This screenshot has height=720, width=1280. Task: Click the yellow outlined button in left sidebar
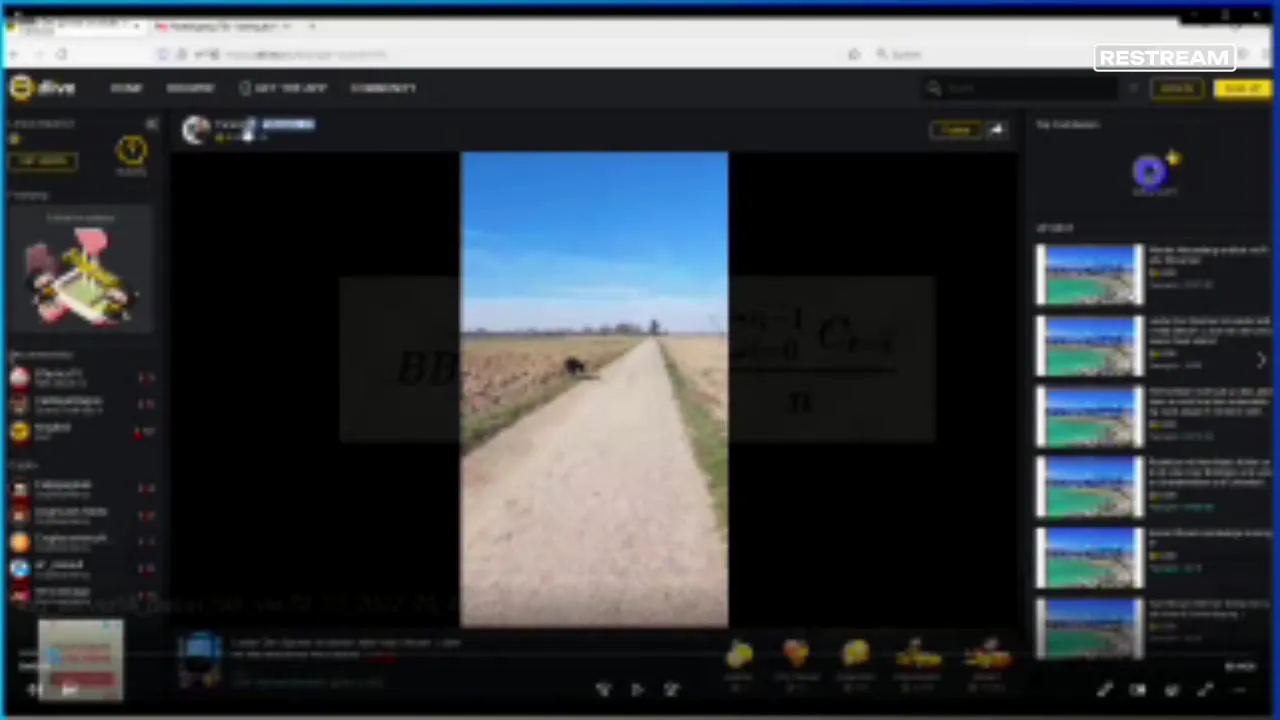[43, 161]
